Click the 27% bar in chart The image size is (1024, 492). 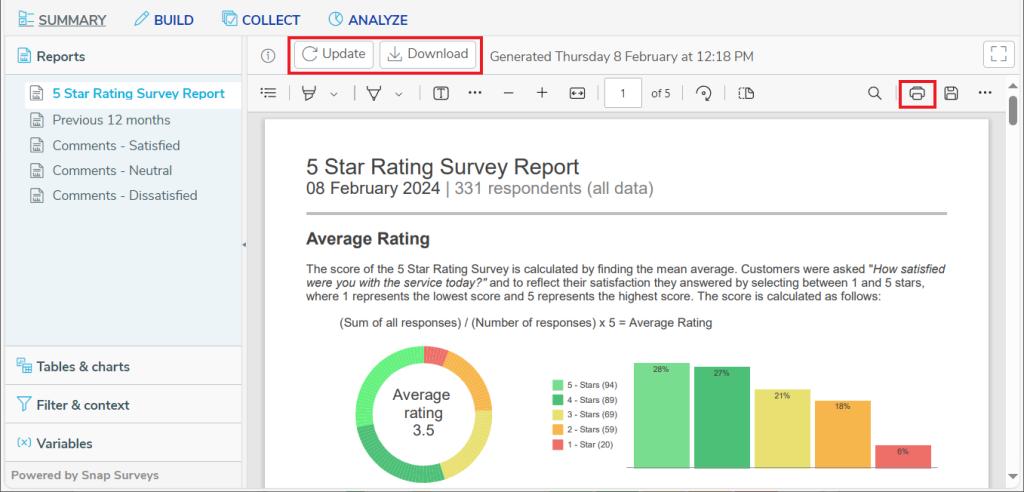click(722, 418)
